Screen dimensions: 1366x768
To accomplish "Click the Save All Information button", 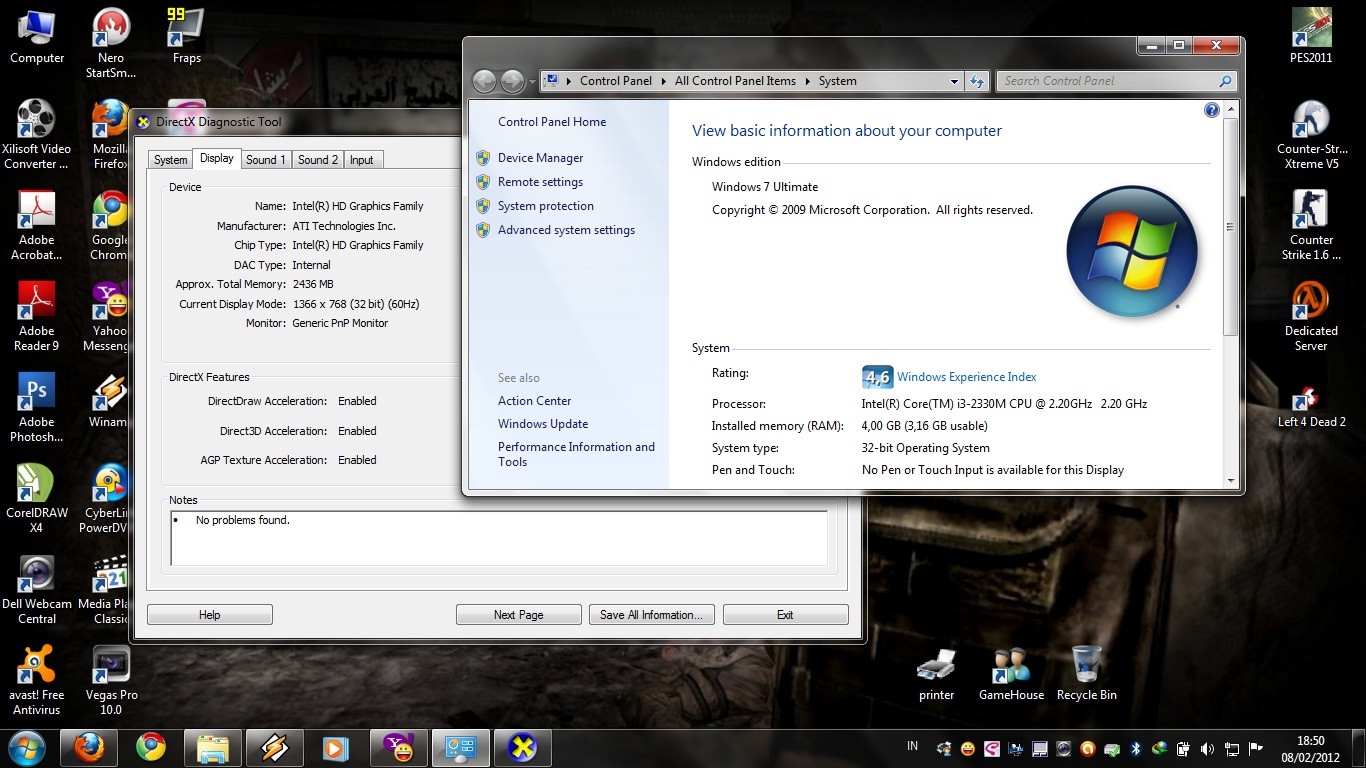I will pos(652,615).
